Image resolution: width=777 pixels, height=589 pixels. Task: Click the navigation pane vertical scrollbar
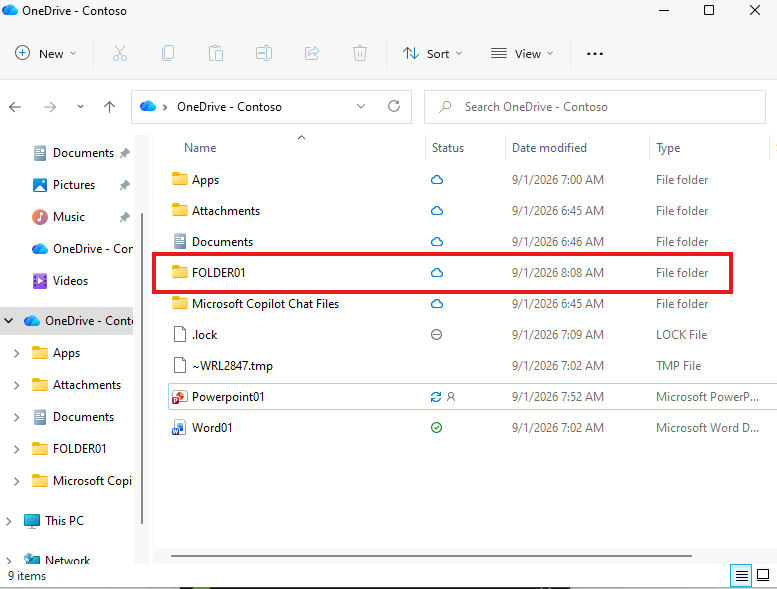point(142,368)
